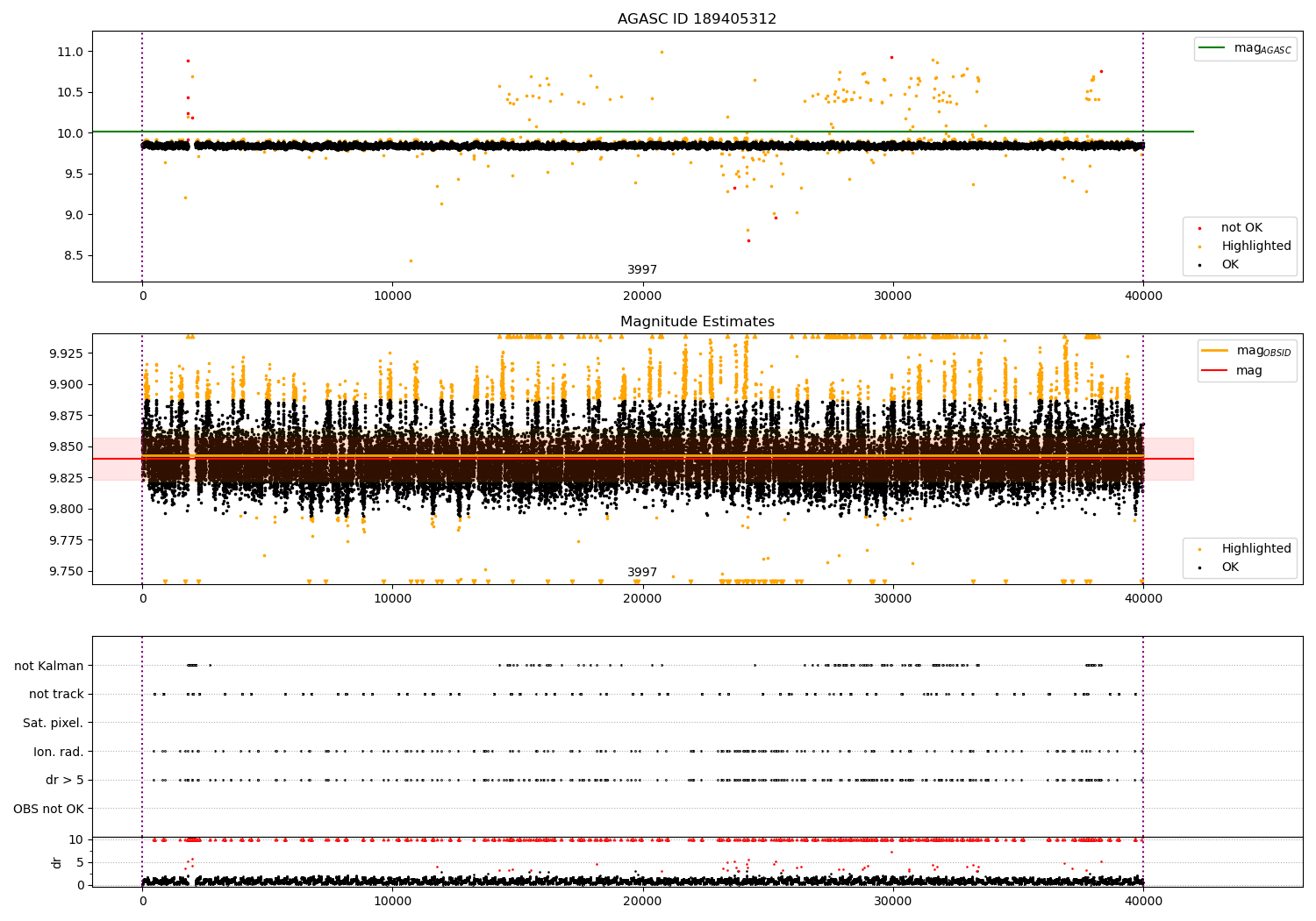The image size is (1316, 921).
Task: Select 'Highlighted' legend entry in top plot
Action: (x=1255, y=246)
